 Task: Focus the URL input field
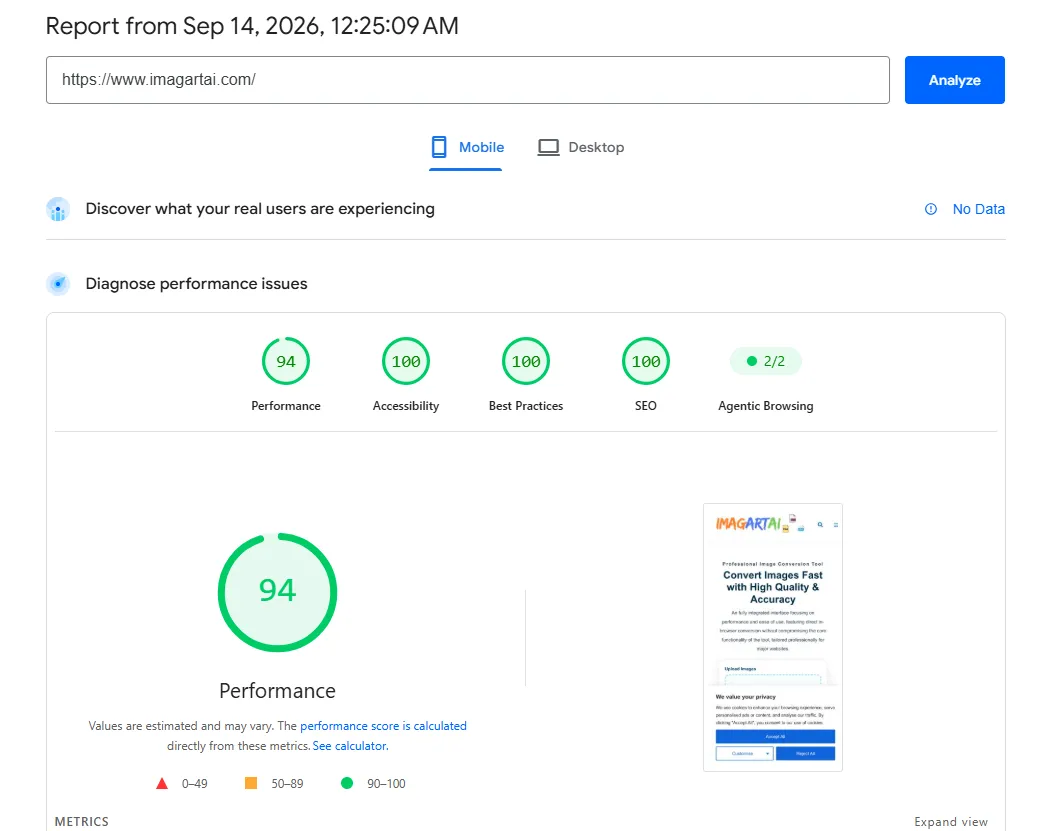point(468,80)
